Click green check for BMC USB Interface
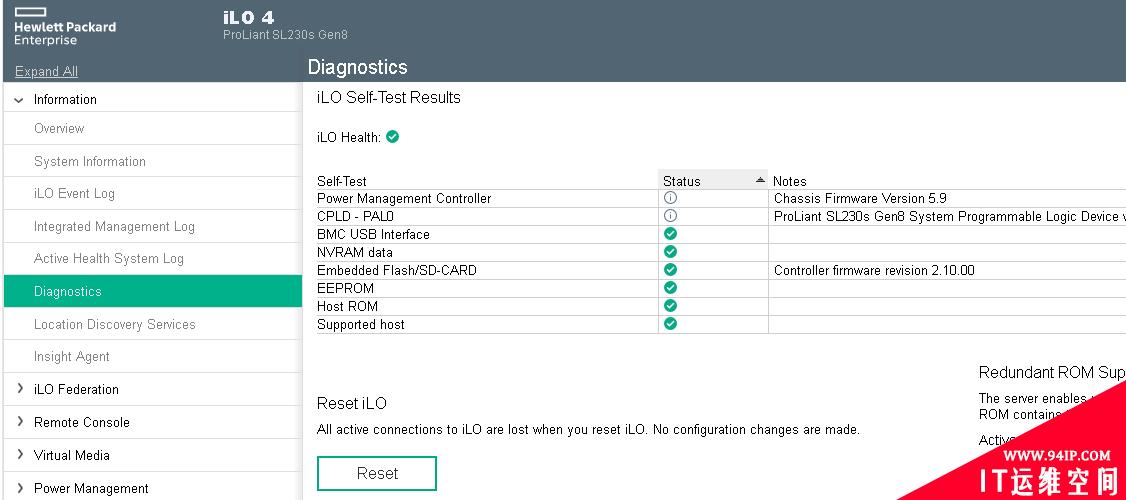Image resolution: width=1126 pixels, height=500 pixels. 671,233
